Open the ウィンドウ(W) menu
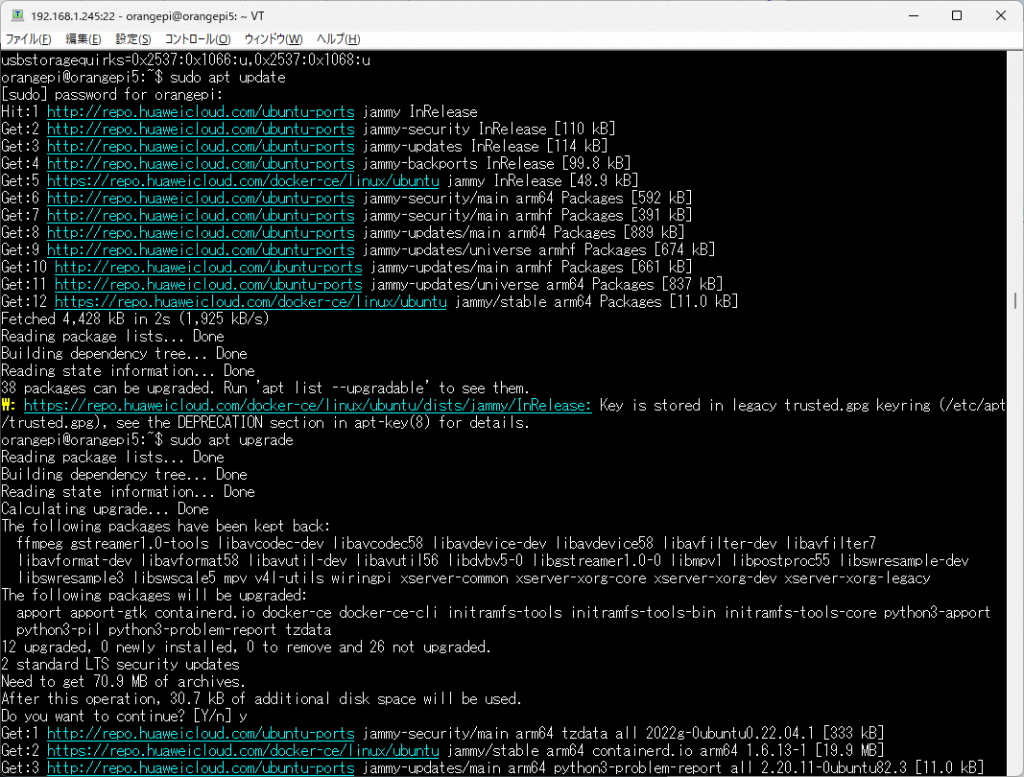Viewport: 1024px width, 777px height. click(x=273, y=39)
